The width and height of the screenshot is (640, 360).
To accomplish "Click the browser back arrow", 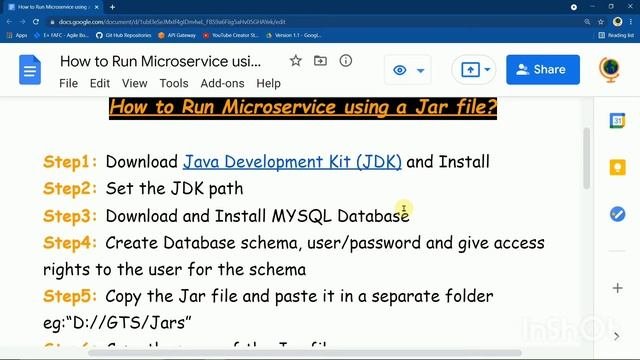I will pos(9,22).
